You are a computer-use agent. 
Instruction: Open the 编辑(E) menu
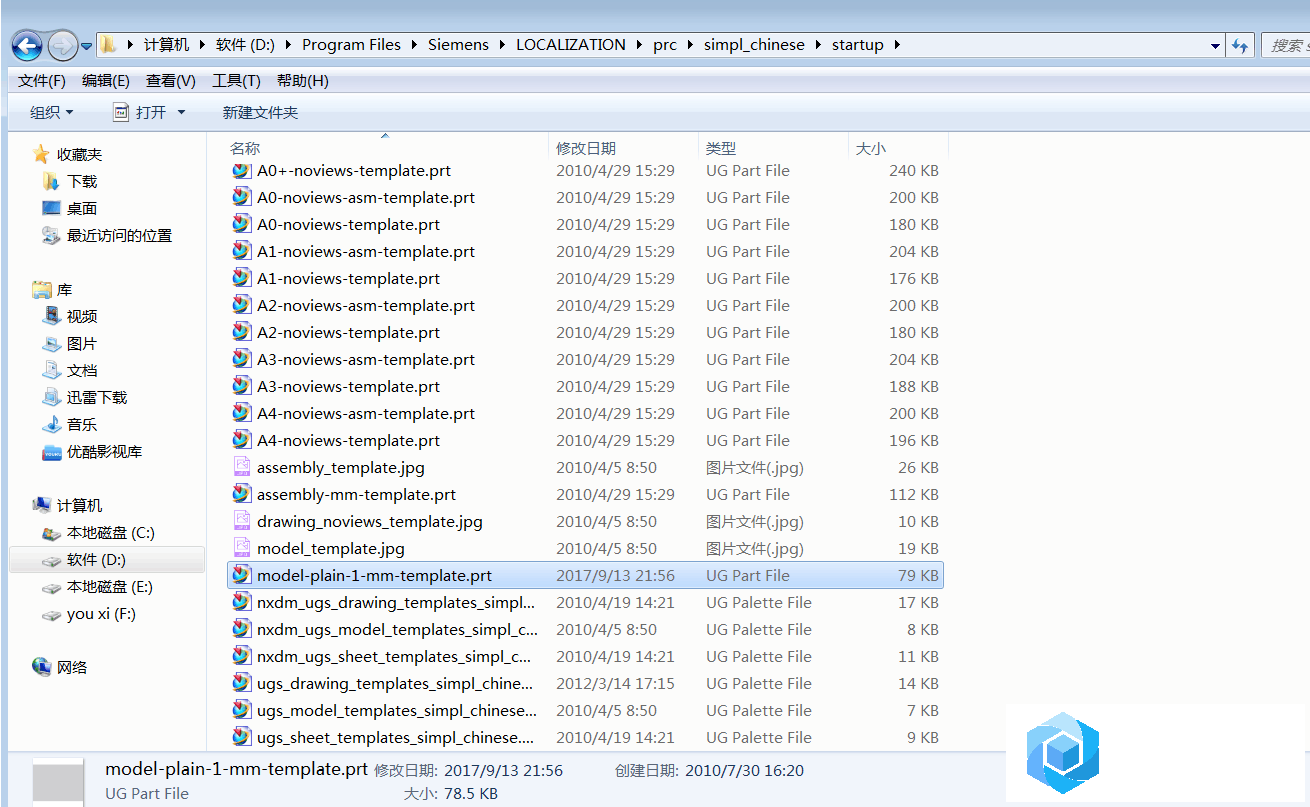[x=106, y=81]
